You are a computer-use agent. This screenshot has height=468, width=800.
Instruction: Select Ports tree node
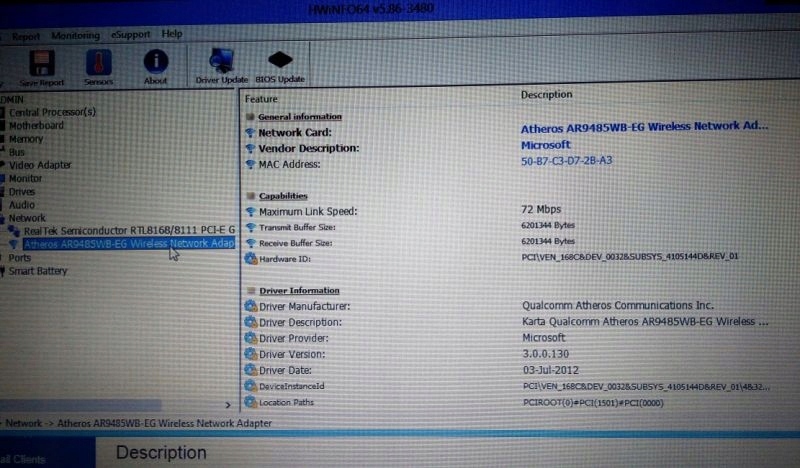(19, 258)
